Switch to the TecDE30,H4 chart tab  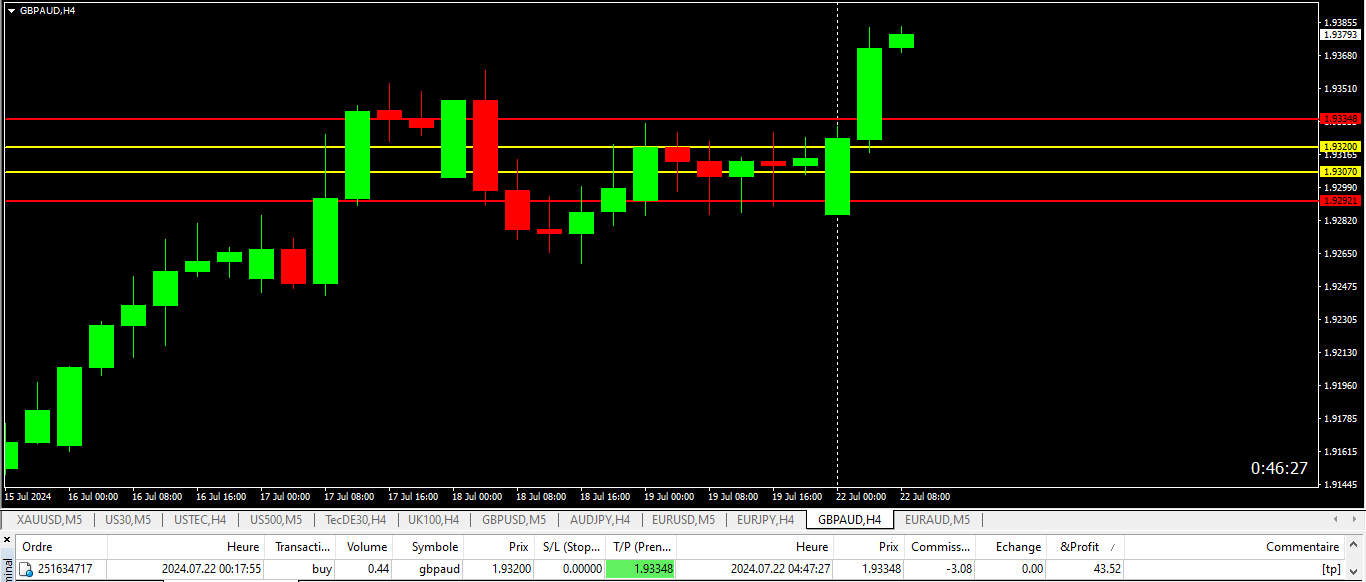355,520
